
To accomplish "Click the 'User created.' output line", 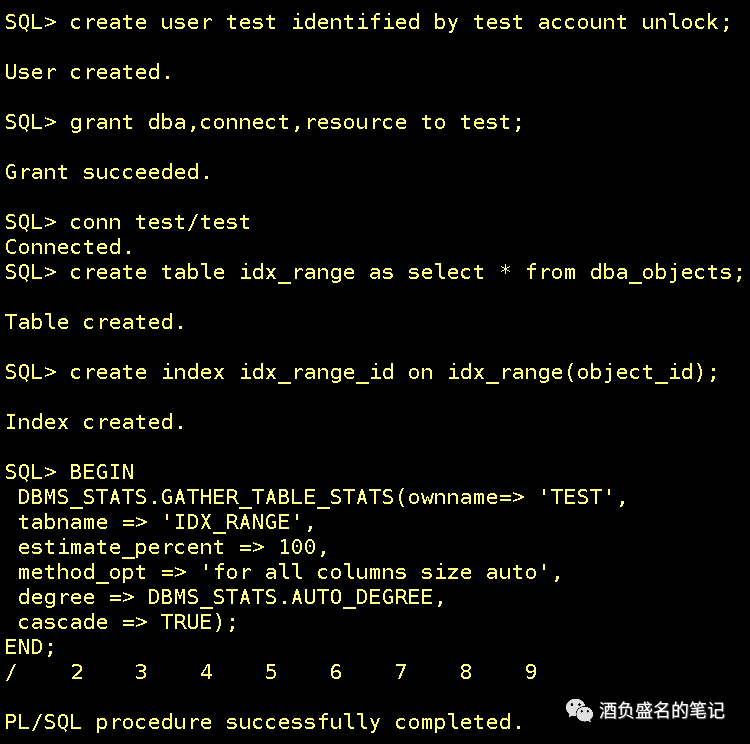I will point(88,72).
